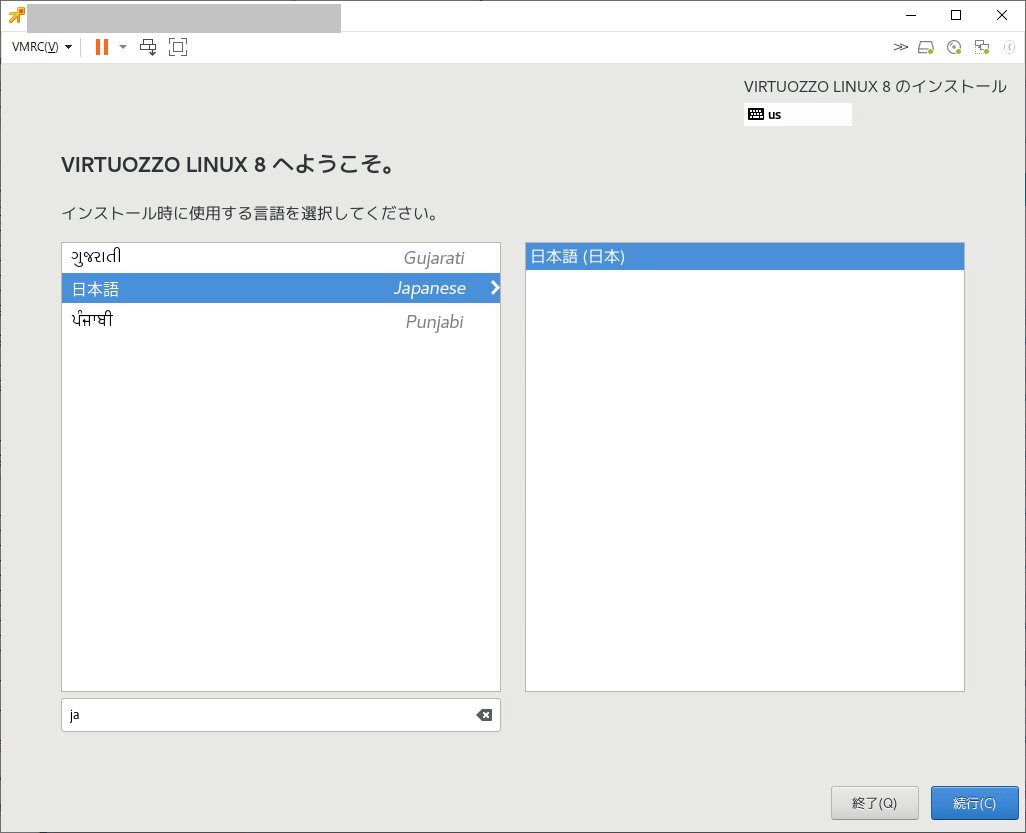
Task: Select the Japanese language row
Action: click(281, 288)
